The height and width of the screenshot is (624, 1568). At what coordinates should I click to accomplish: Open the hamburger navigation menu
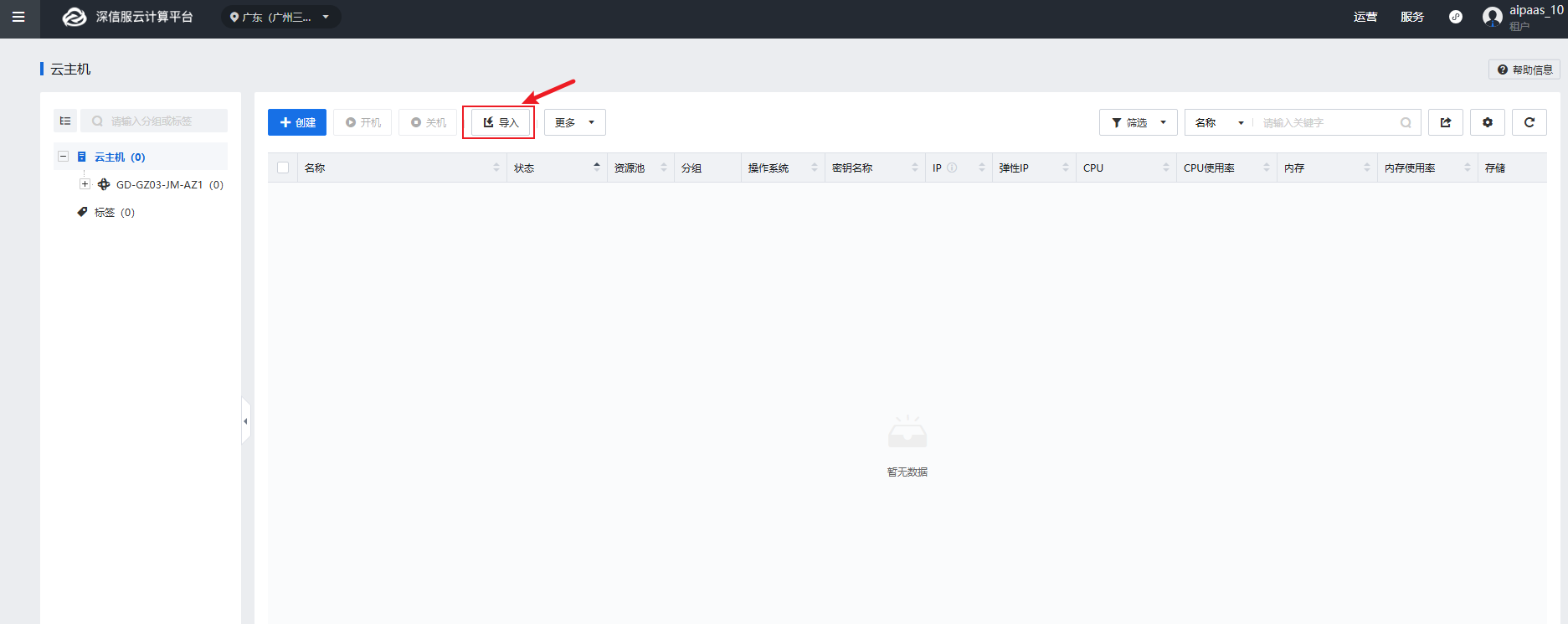click(18, 18)
